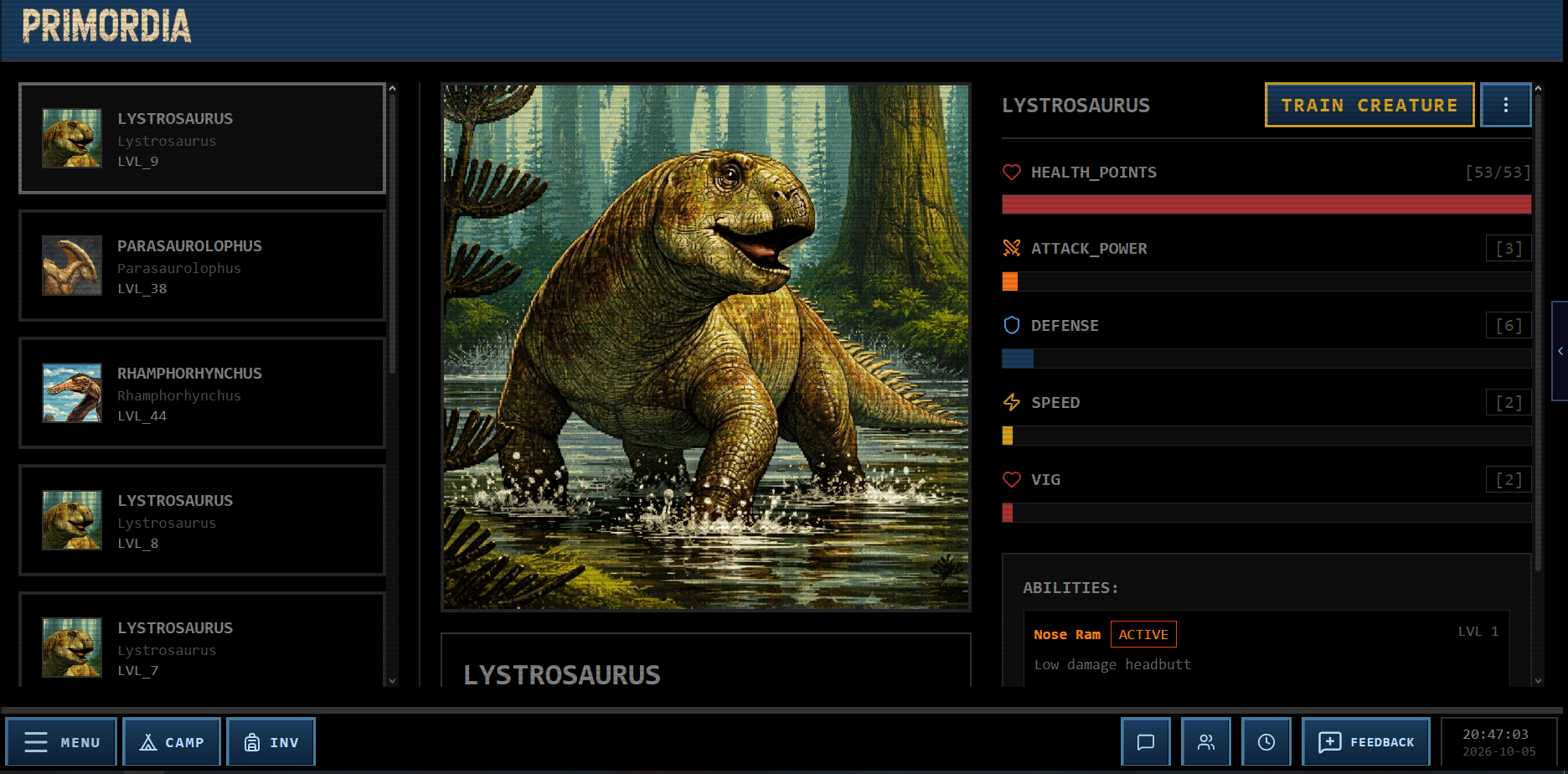Click the Rhamphorhynchus portrait thumbnail
This screenshot has height=774, width=1568.
click(72, 393)
